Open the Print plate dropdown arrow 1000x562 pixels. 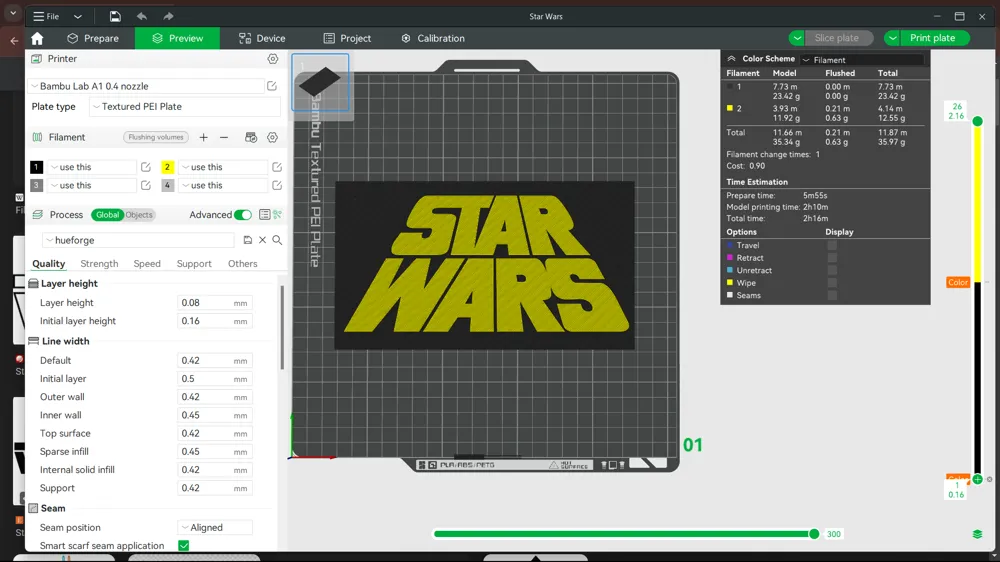click(893, 38)
